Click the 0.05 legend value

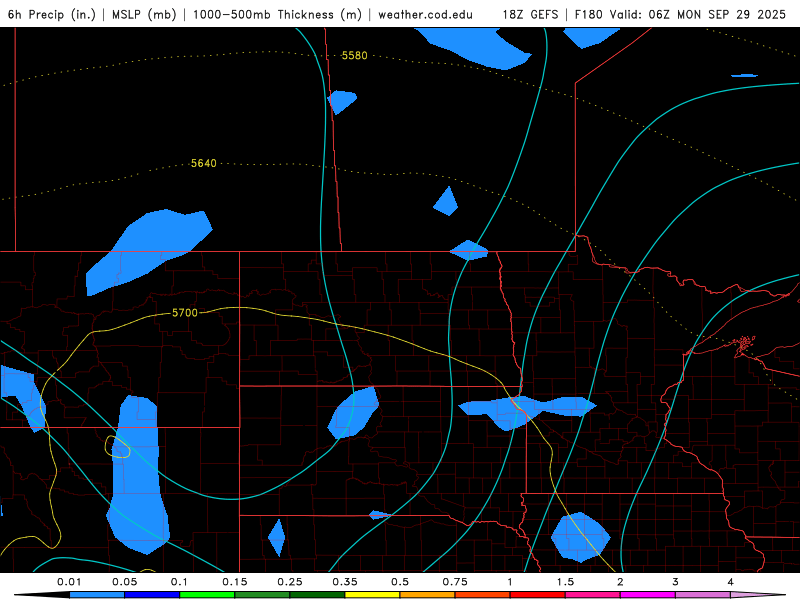[x=124, y=582]
